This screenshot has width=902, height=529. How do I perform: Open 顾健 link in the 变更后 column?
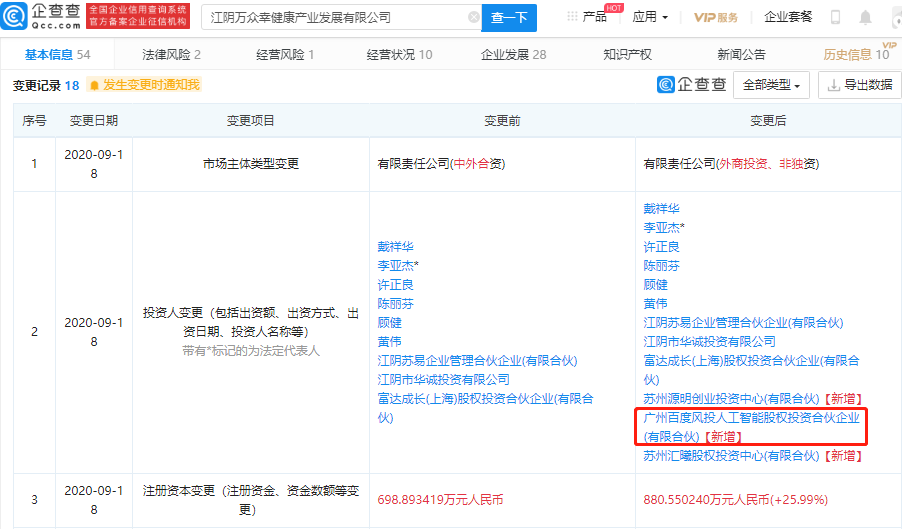[655, 285]
